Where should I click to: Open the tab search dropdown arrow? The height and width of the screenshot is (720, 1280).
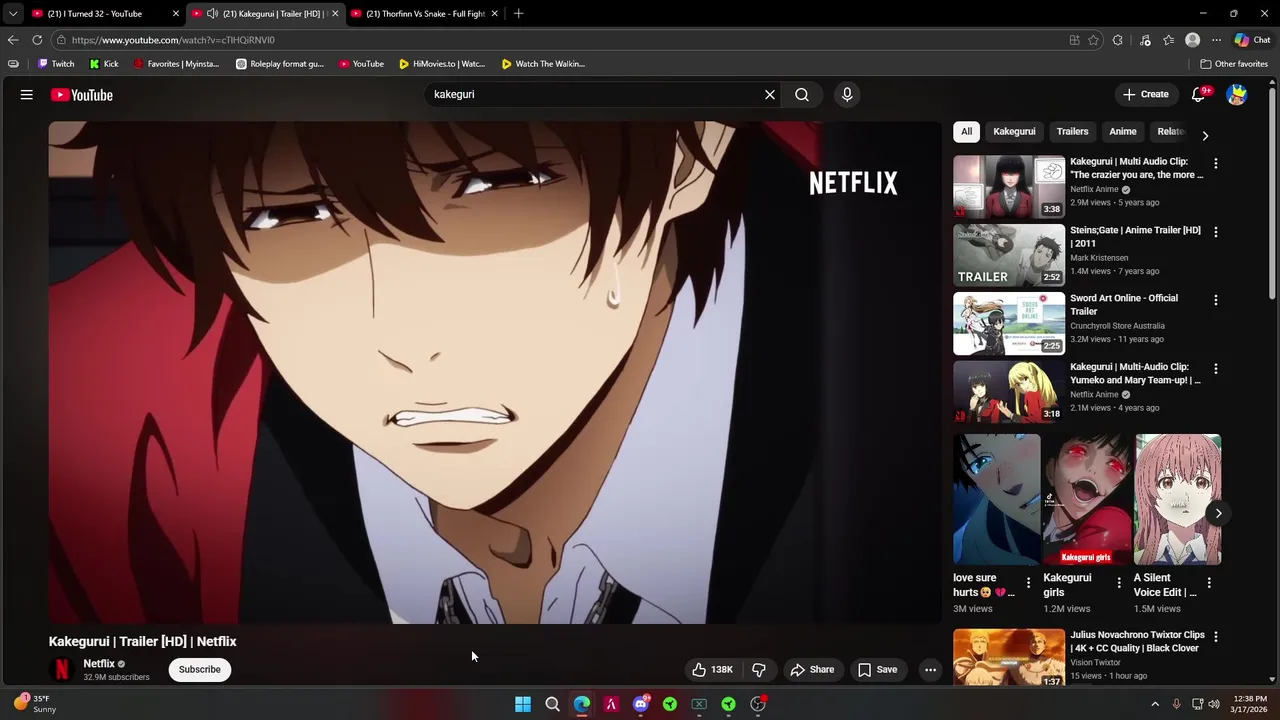pyautogui.click(x=12, y=14)
